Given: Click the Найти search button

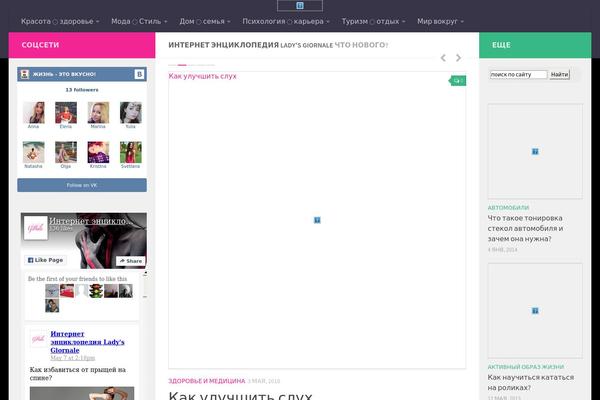Looking at the screenshot, I should [559, 75].
